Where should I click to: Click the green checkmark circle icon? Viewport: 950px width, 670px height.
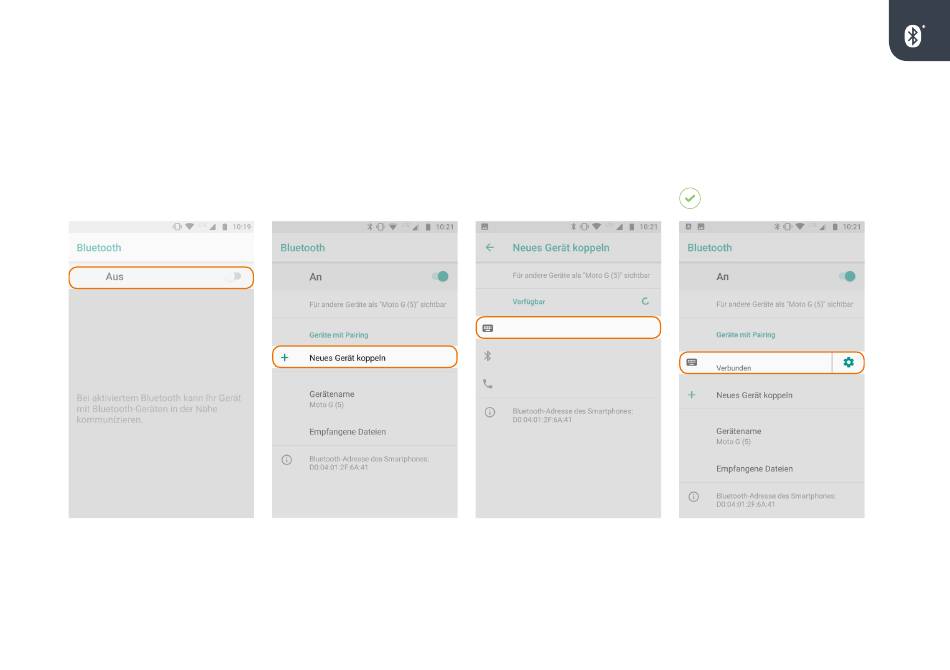[689, 198]
